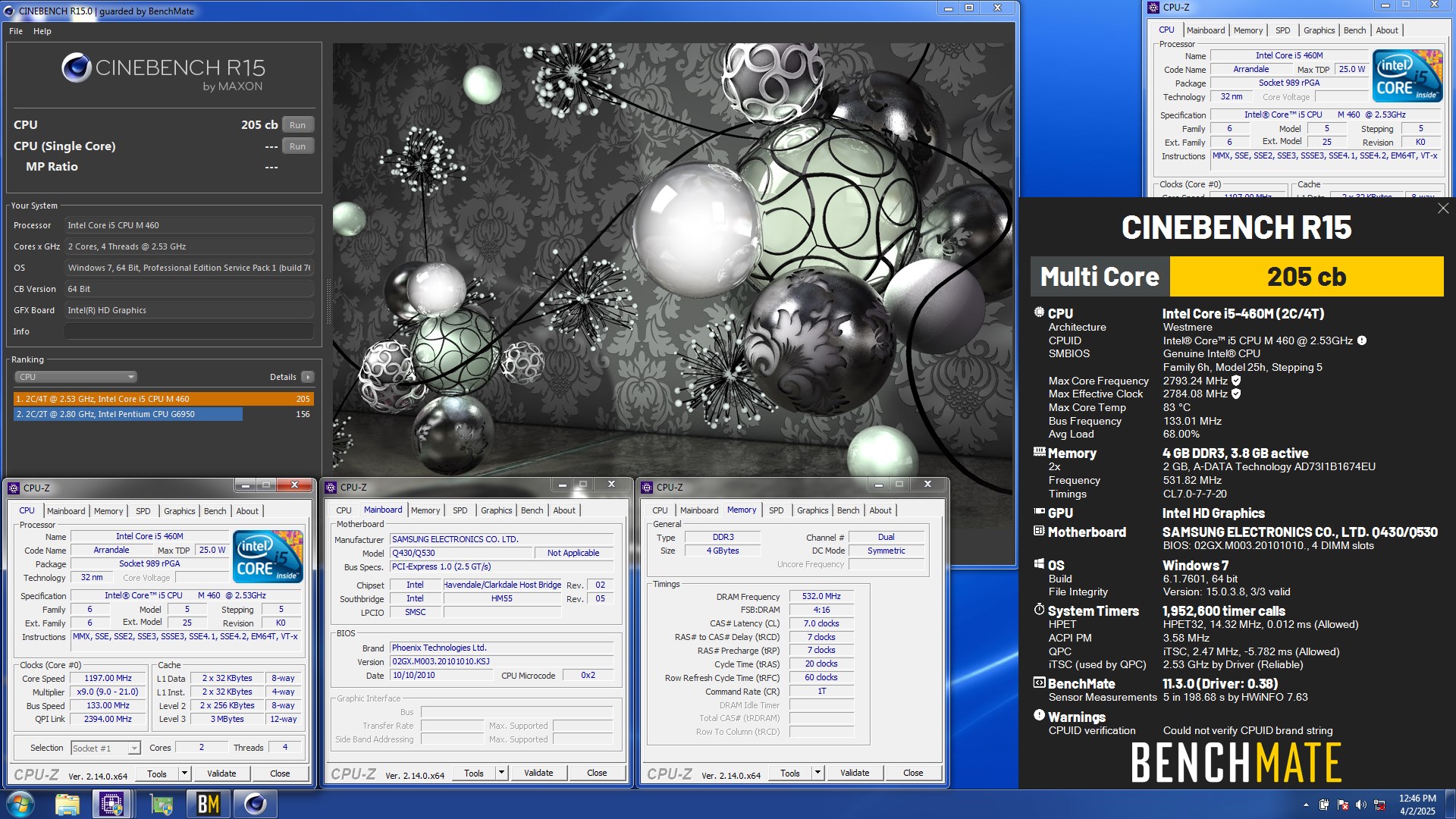This screenshot has height=819, width=1456.
Task: Switch to the Graphics tab in the CPU-Z Memory window
Action: [812, 510]
